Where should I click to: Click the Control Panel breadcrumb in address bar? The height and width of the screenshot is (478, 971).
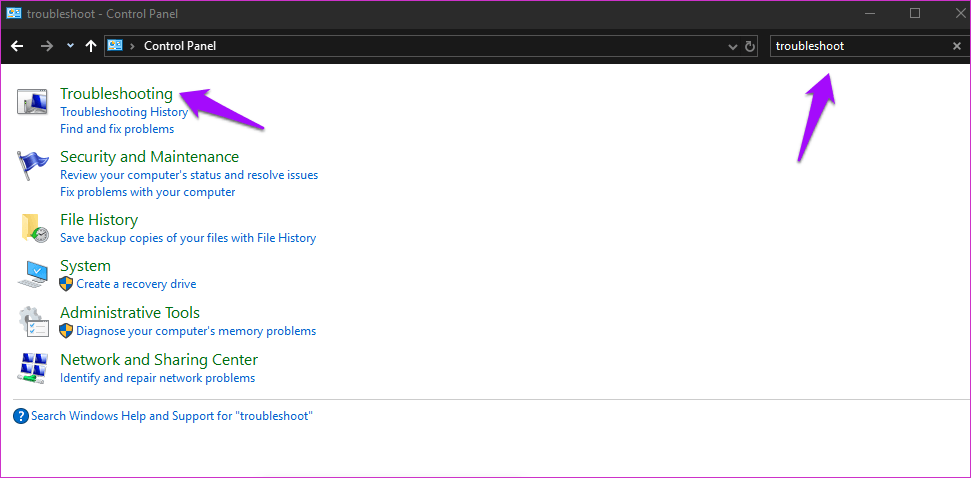(180, 46)
